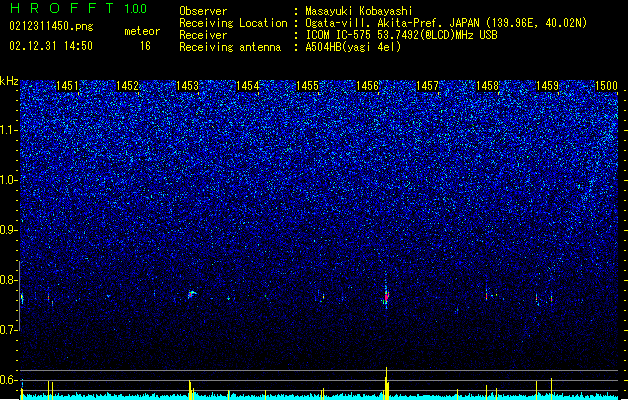Click the Receiving Location label
The width and height of the screenshot is (629, 400).
point(233,23)
